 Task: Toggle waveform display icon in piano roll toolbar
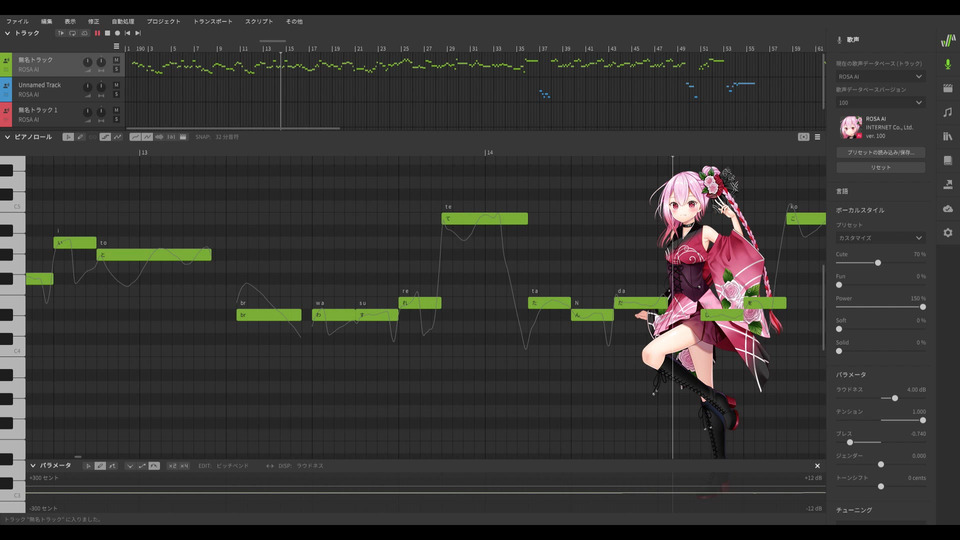point(159,137)
